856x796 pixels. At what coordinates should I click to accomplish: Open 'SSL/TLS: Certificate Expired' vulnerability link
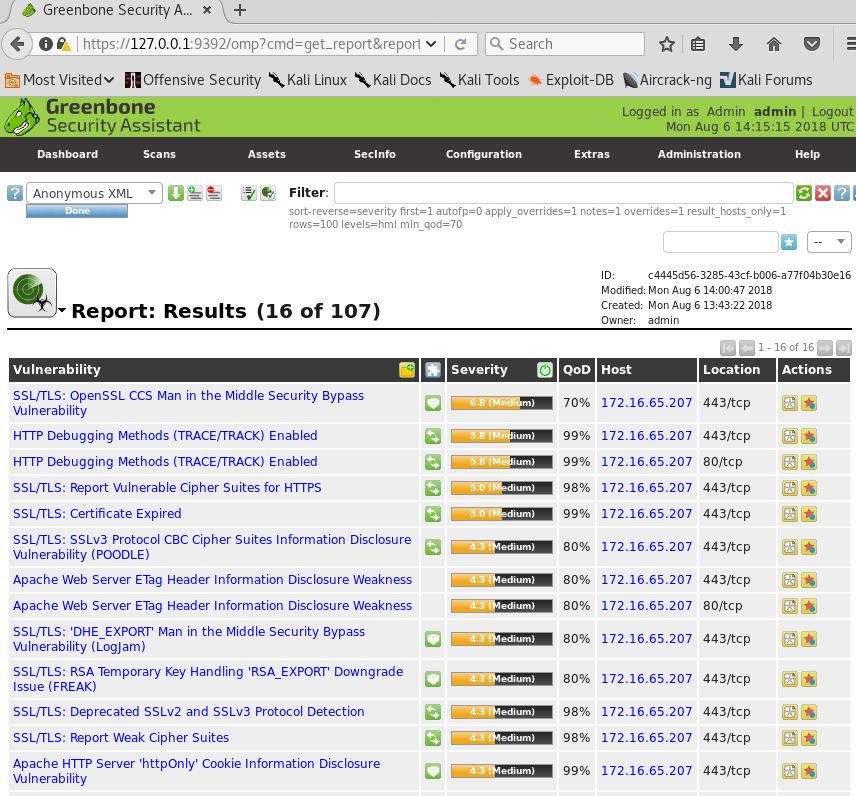click(97, 514)
